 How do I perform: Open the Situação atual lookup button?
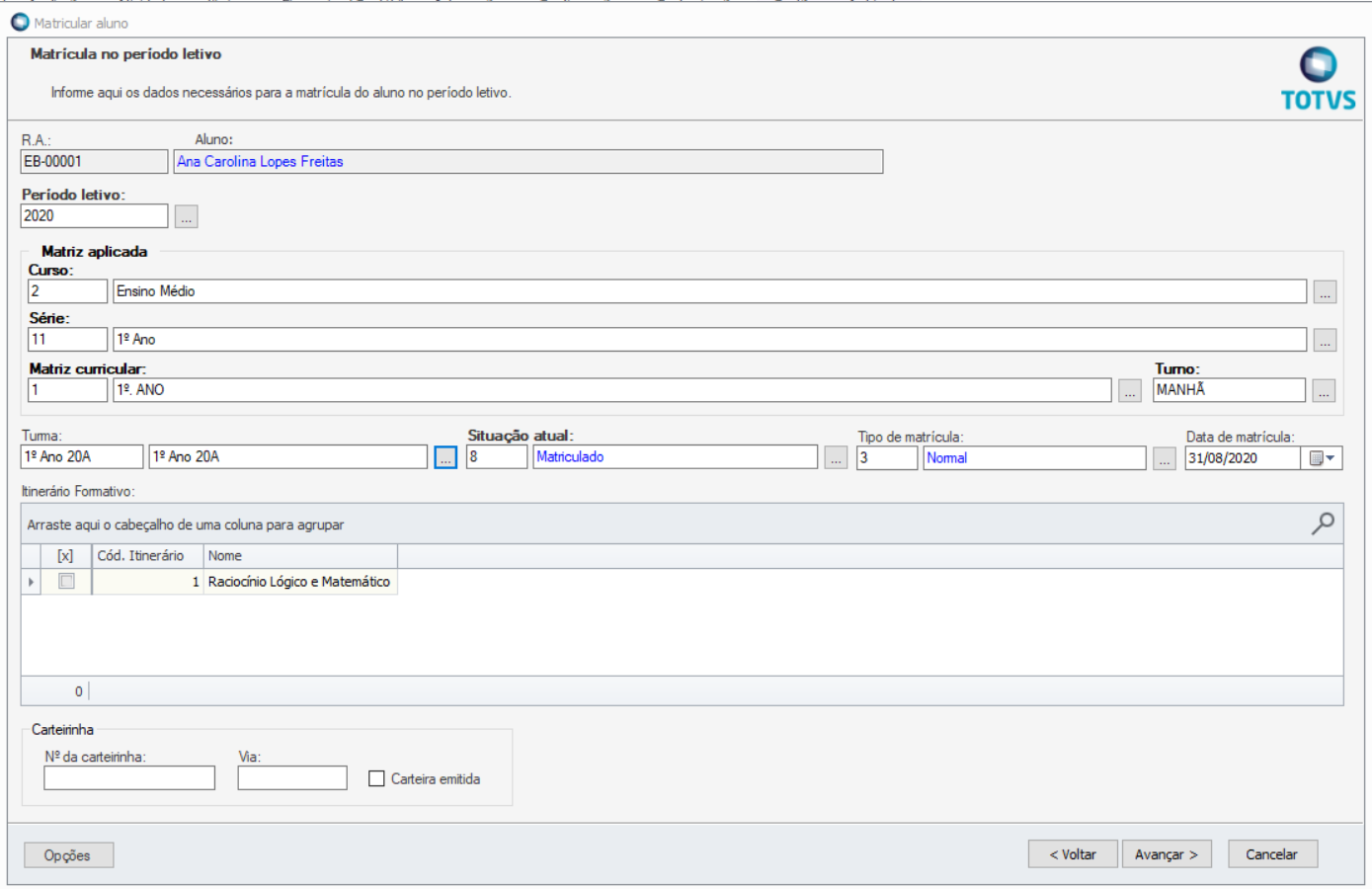click(x=836, y=458)
